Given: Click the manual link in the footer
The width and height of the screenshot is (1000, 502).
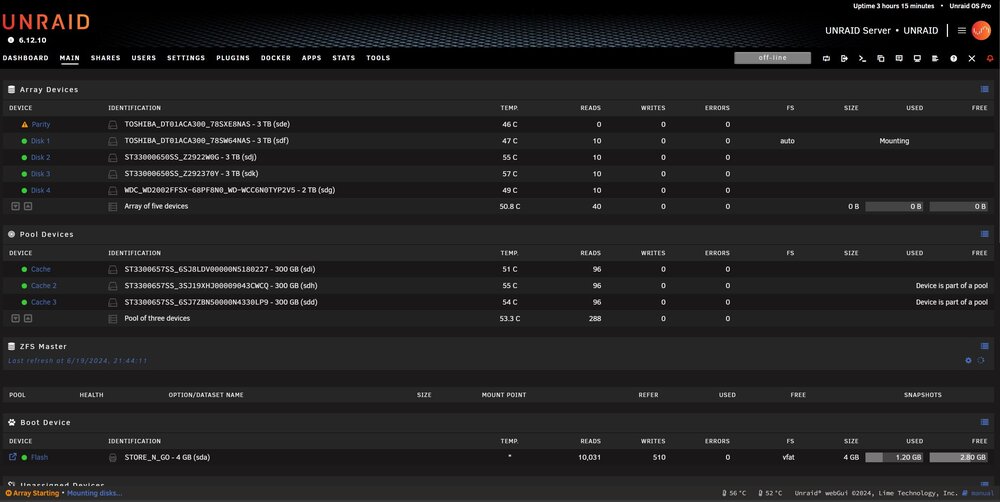Looking at the screenshot, I should (x=983, y=493).
